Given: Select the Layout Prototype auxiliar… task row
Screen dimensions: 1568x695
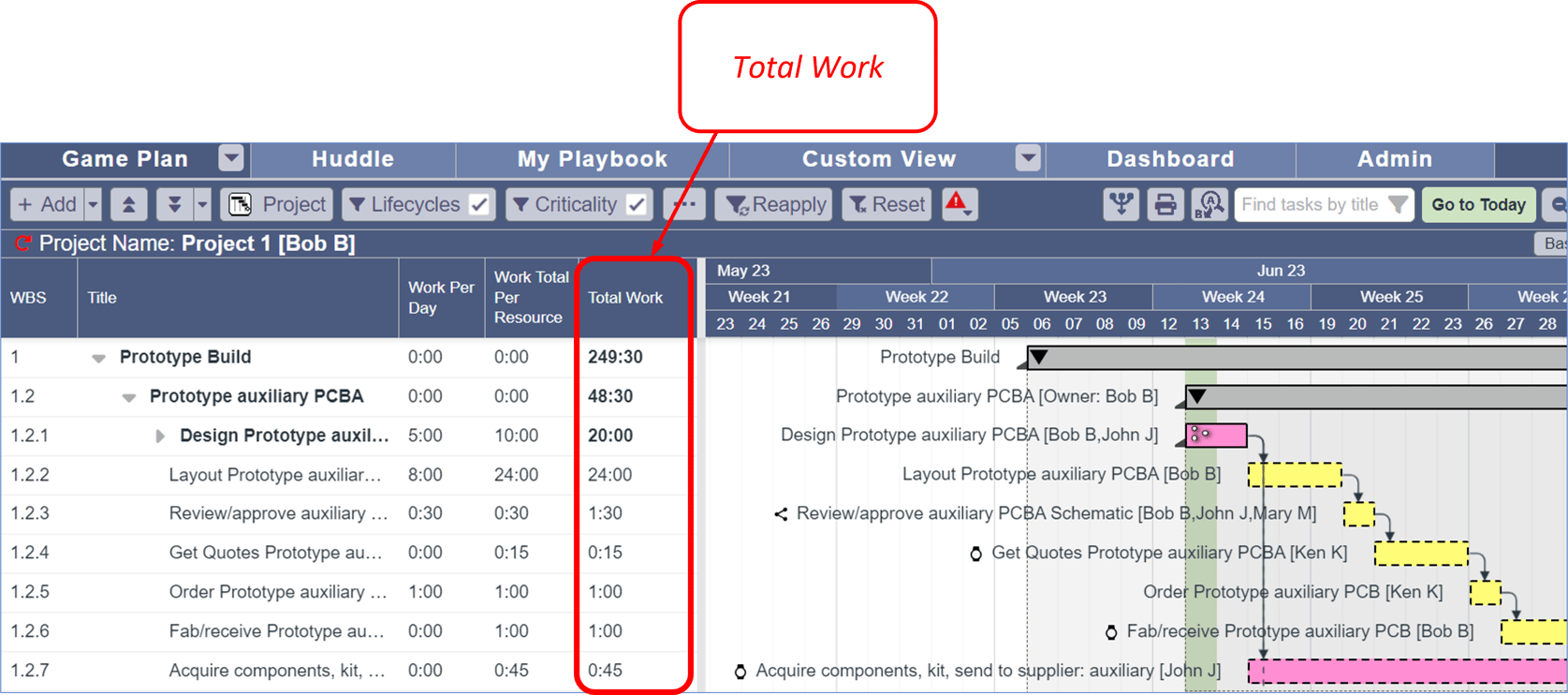Looking at the screenshot, I should [x=348, y=475].
